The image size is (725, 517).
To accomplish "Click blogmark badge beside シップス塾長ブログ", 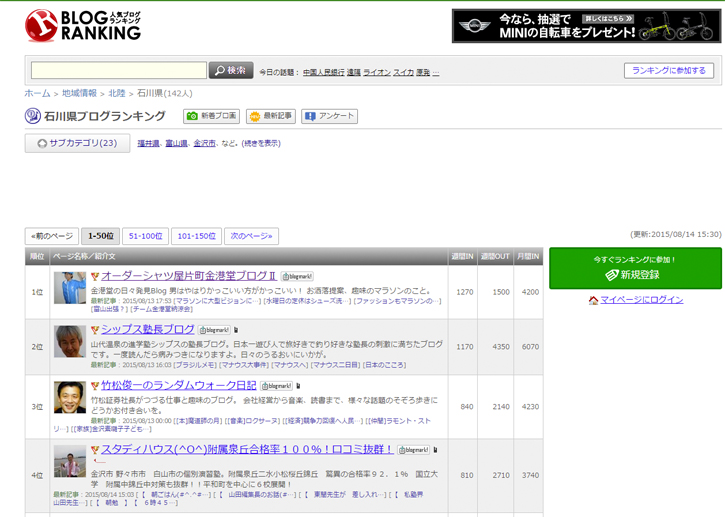I will [214, 329].
